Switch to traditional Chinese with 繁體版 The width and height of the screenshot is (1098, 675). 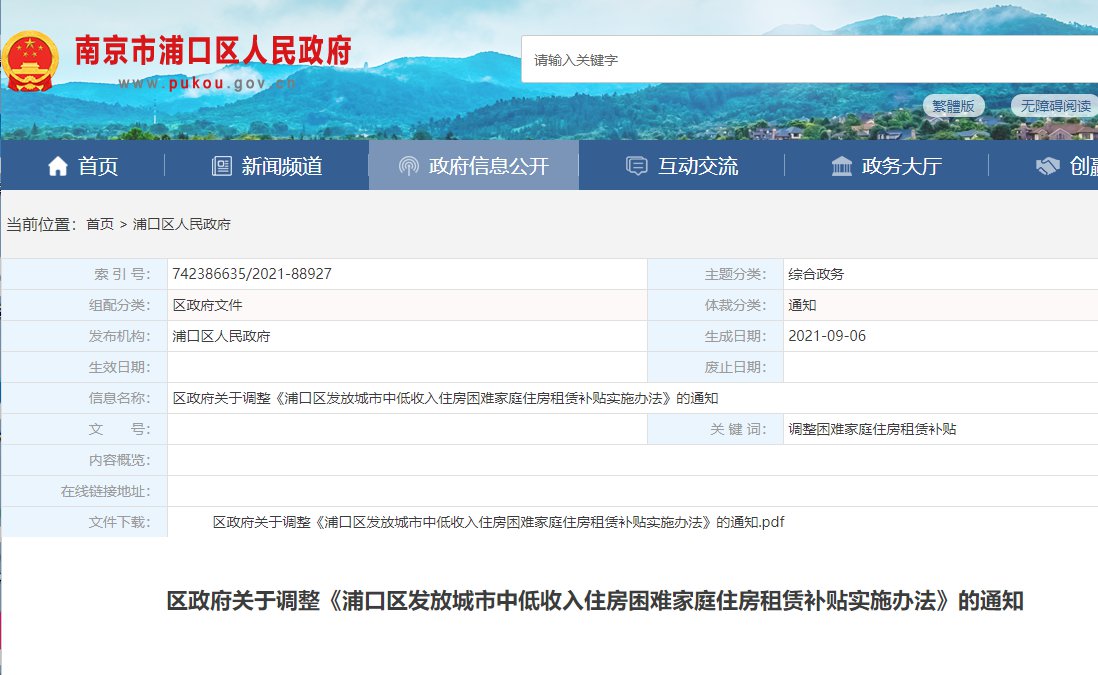pyautogui.click(x=953, y=106)
